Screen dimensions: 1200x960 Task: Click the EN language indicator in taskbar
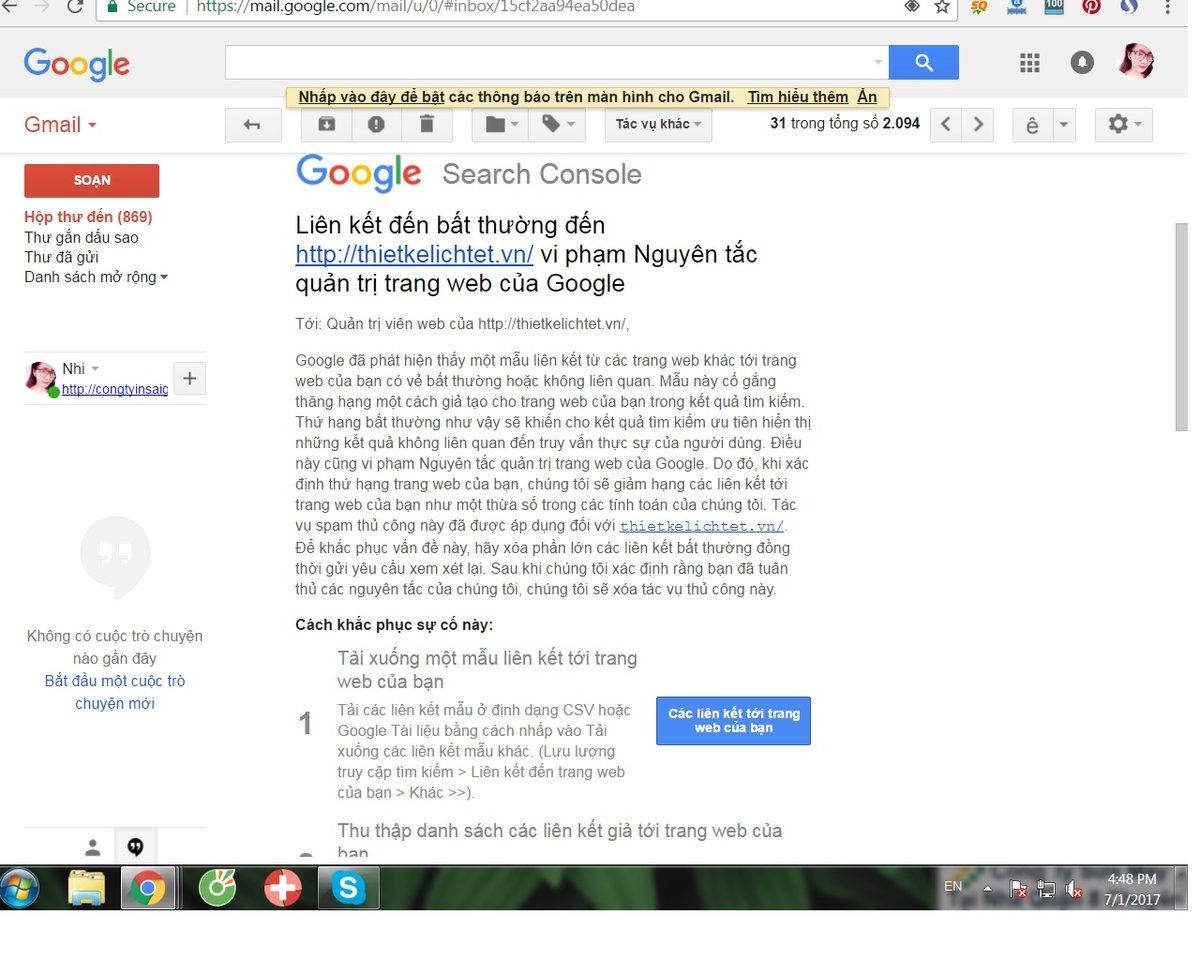coord(953,886)
